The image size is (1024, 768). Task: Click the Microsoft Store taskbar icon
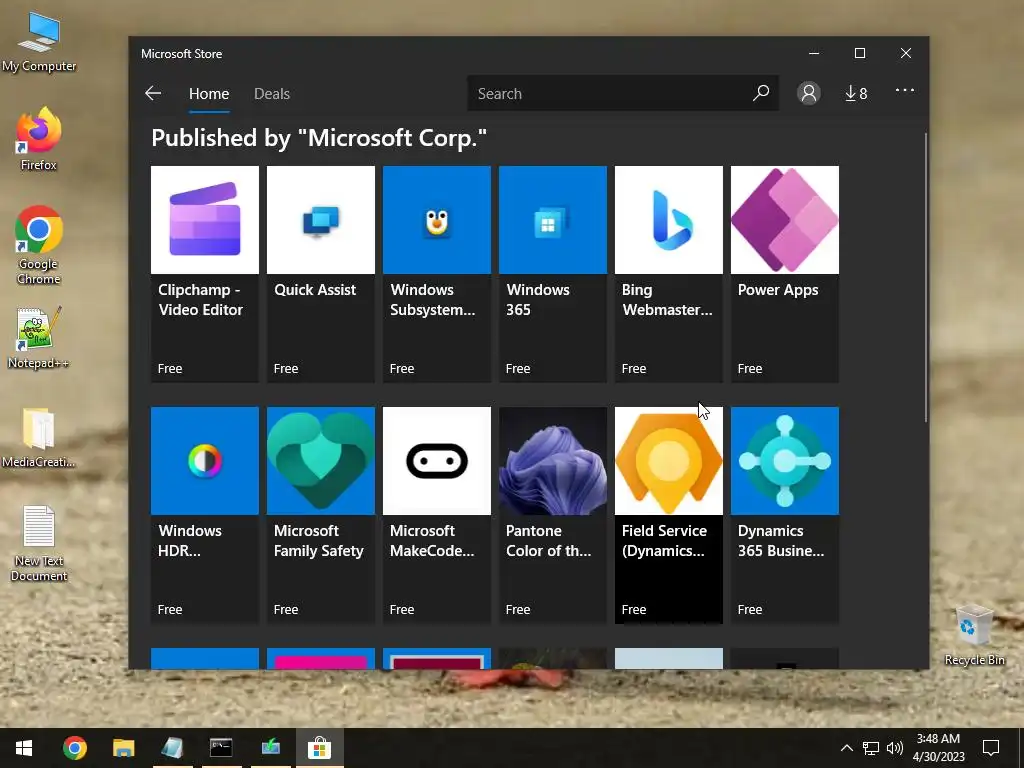click(319, 748)
